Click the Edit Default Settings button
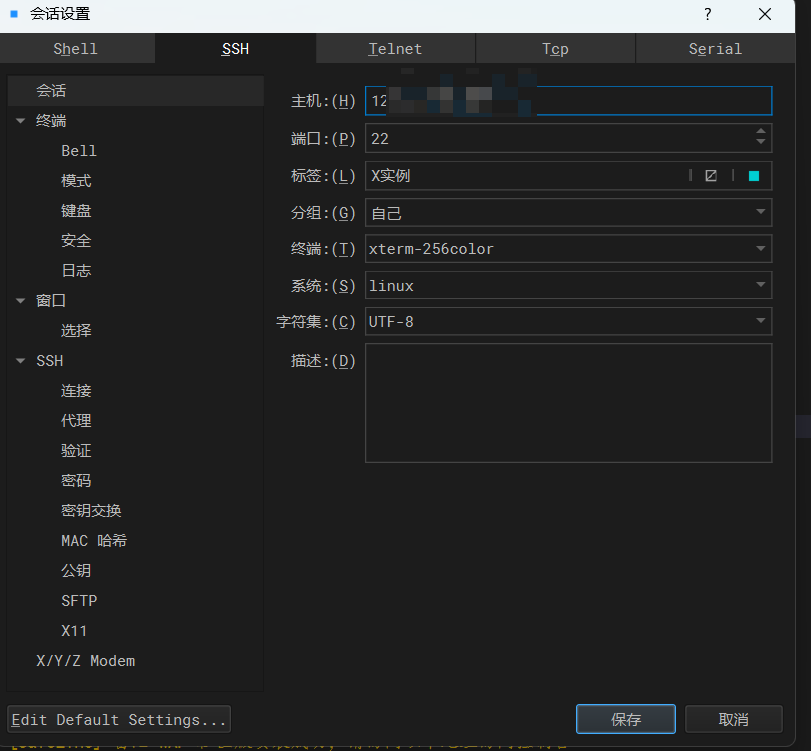Screen dimensions: 811x751 [x=119, y=719]
